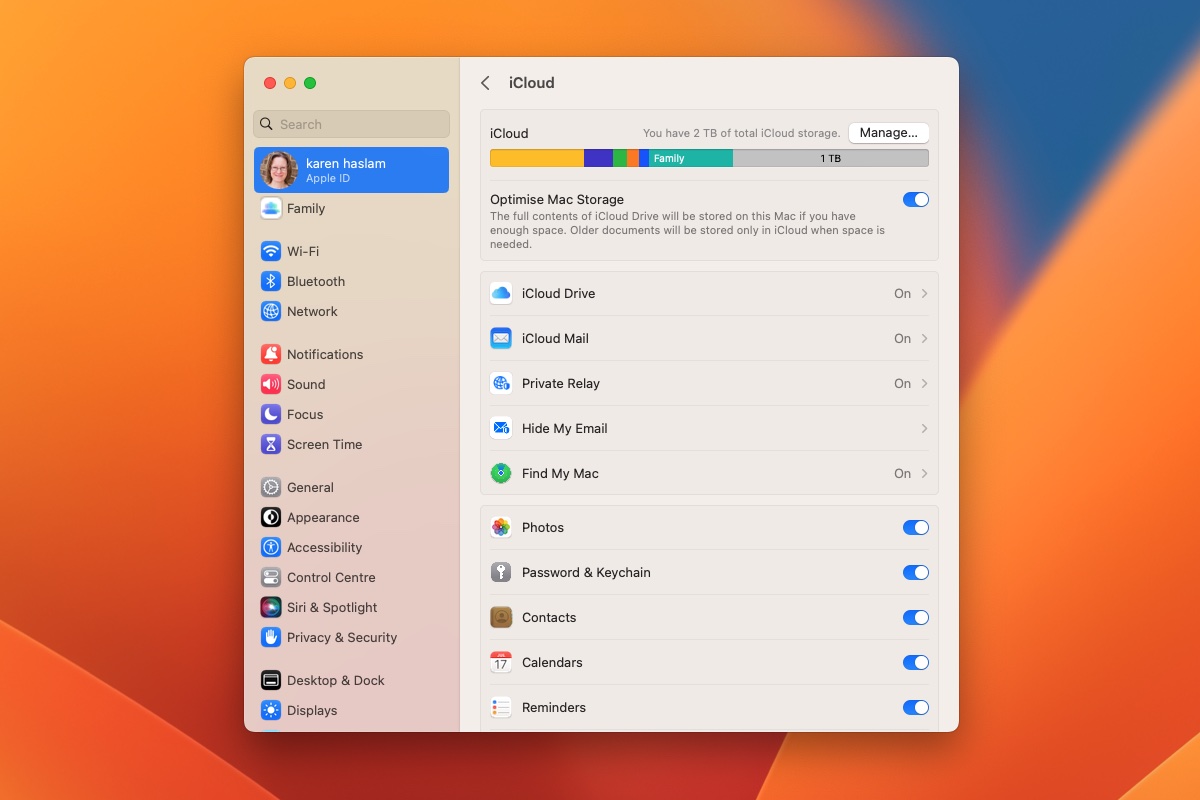Select the Privacy & Security hand icon
This screenshot has width=1200, height=800.
point(271,637)
